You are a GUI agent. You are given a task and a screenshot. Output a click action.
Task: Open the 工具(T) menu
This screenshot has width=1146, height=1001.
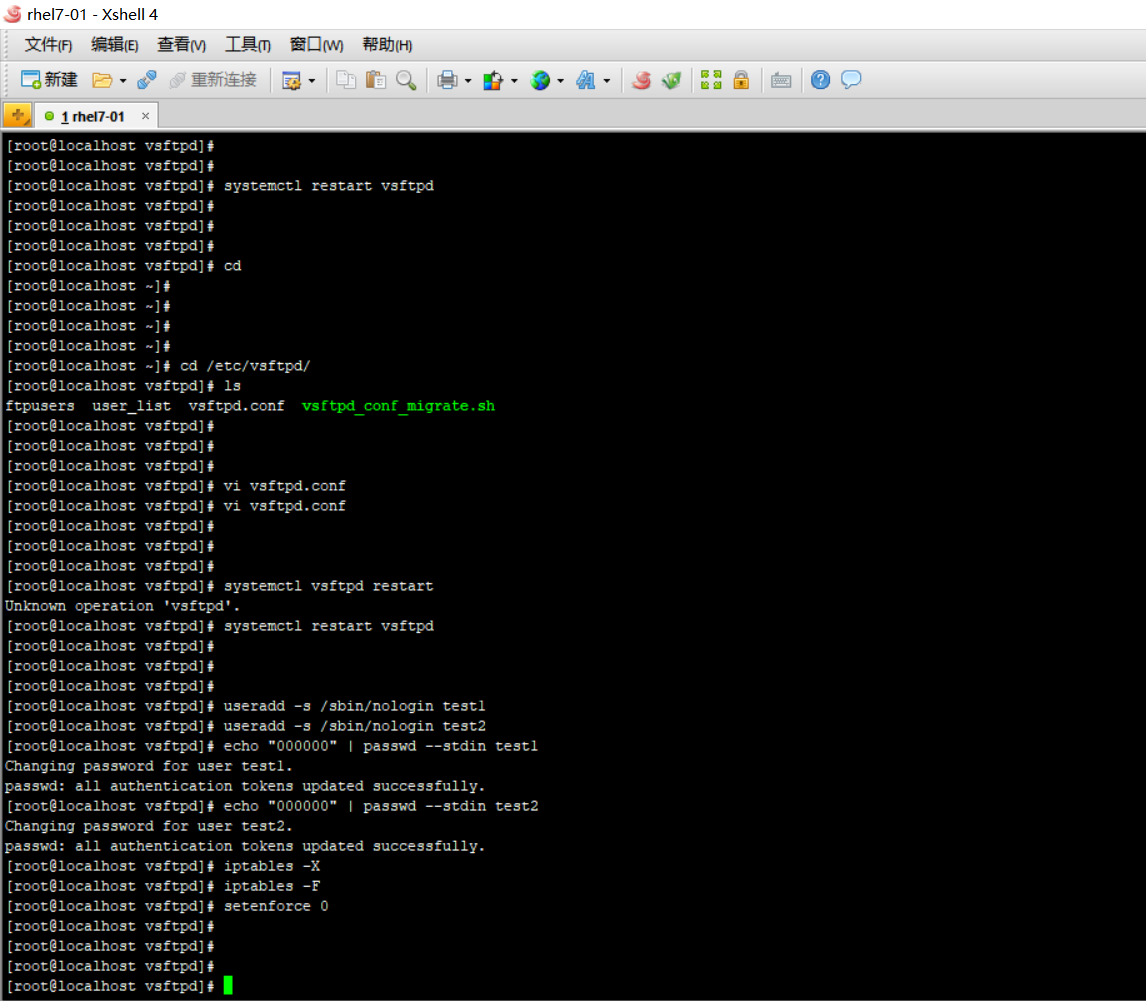pos(248,45)
